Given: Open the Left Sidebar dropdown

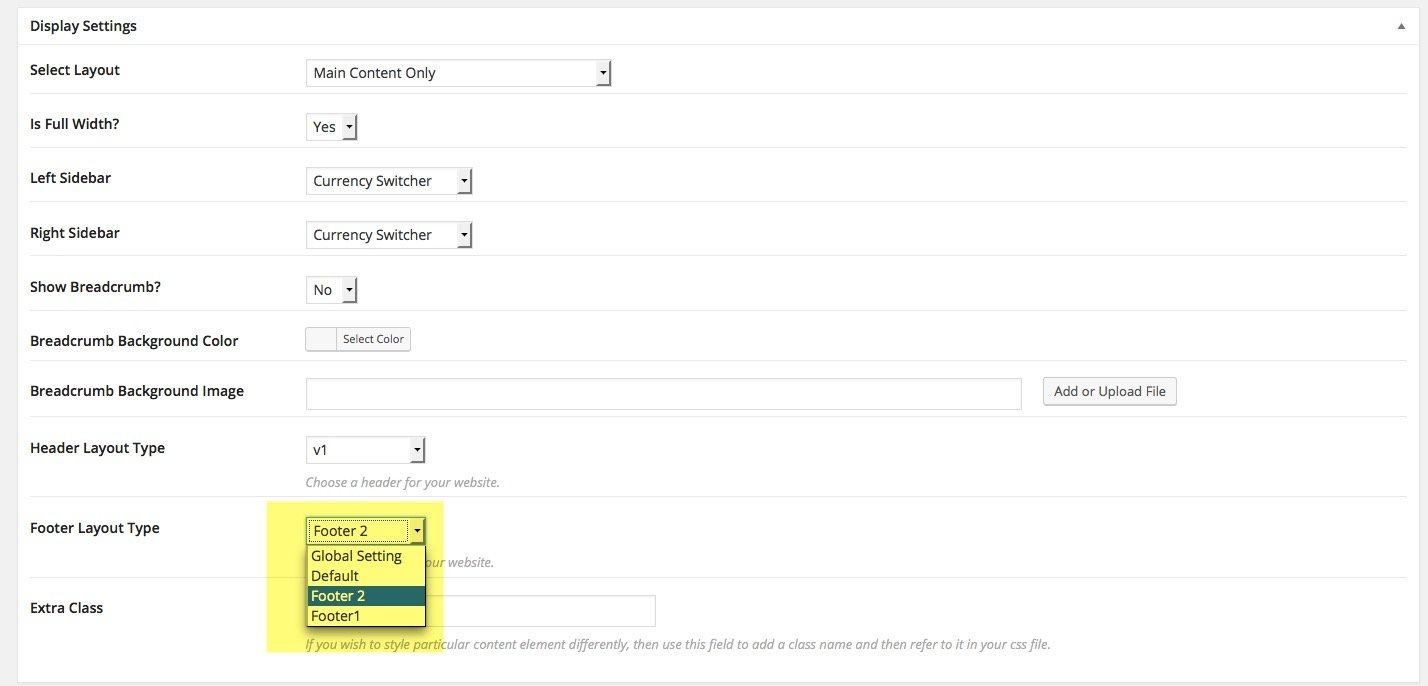Looking at the screenshot, I should (x=388, y=181).
